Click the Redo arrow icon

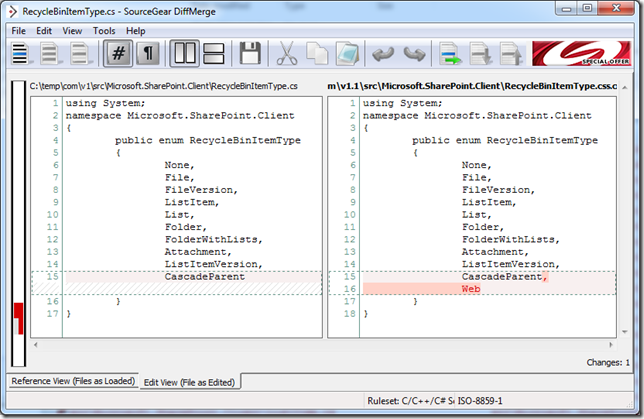click(413, 54)
